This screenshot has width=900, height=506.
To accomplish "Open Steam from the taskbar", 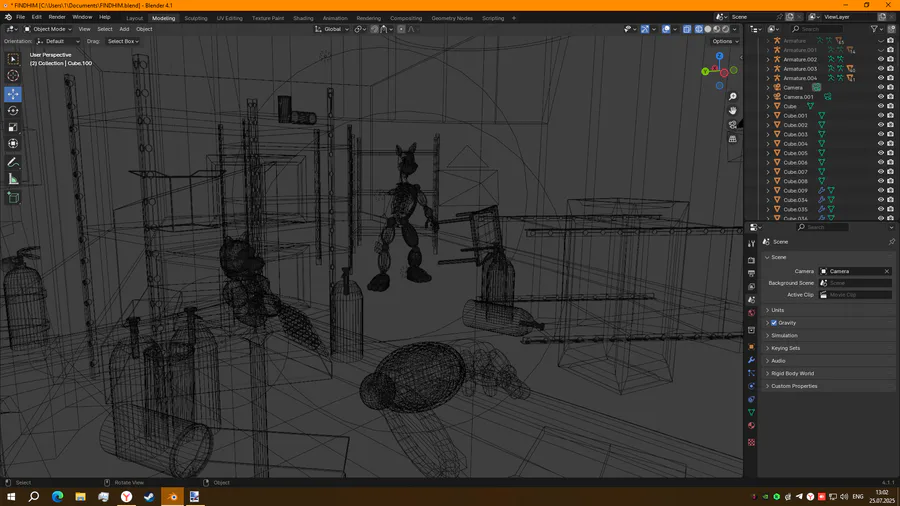I will click(x=149, y=497).
